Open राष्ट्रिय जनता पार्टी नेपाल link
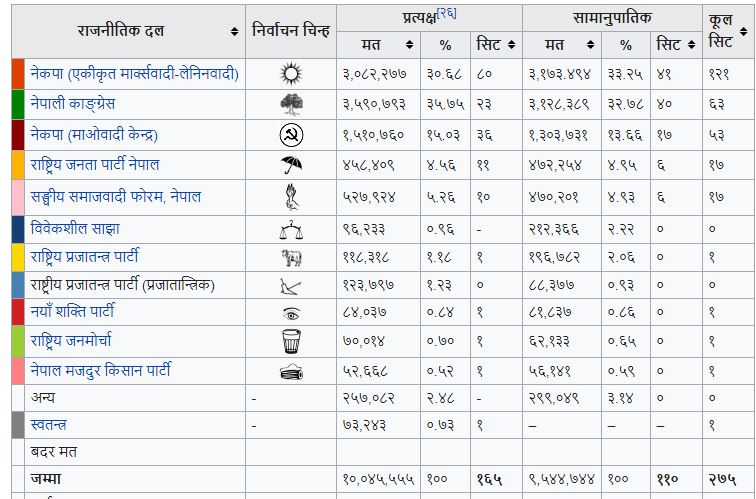 pyautogui.click(x=95, y=164)
